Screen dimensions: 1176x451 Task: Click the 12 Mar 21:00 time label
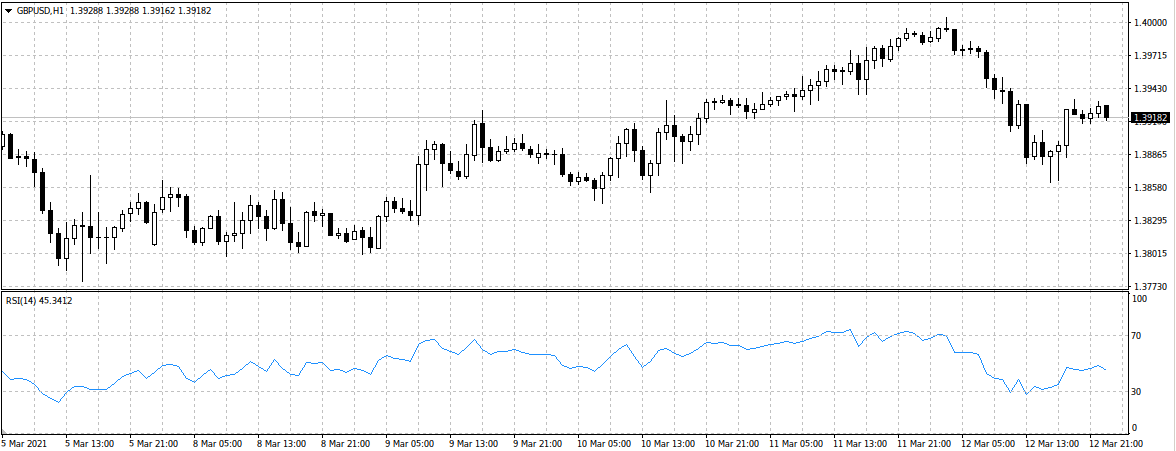(1116, 442)
